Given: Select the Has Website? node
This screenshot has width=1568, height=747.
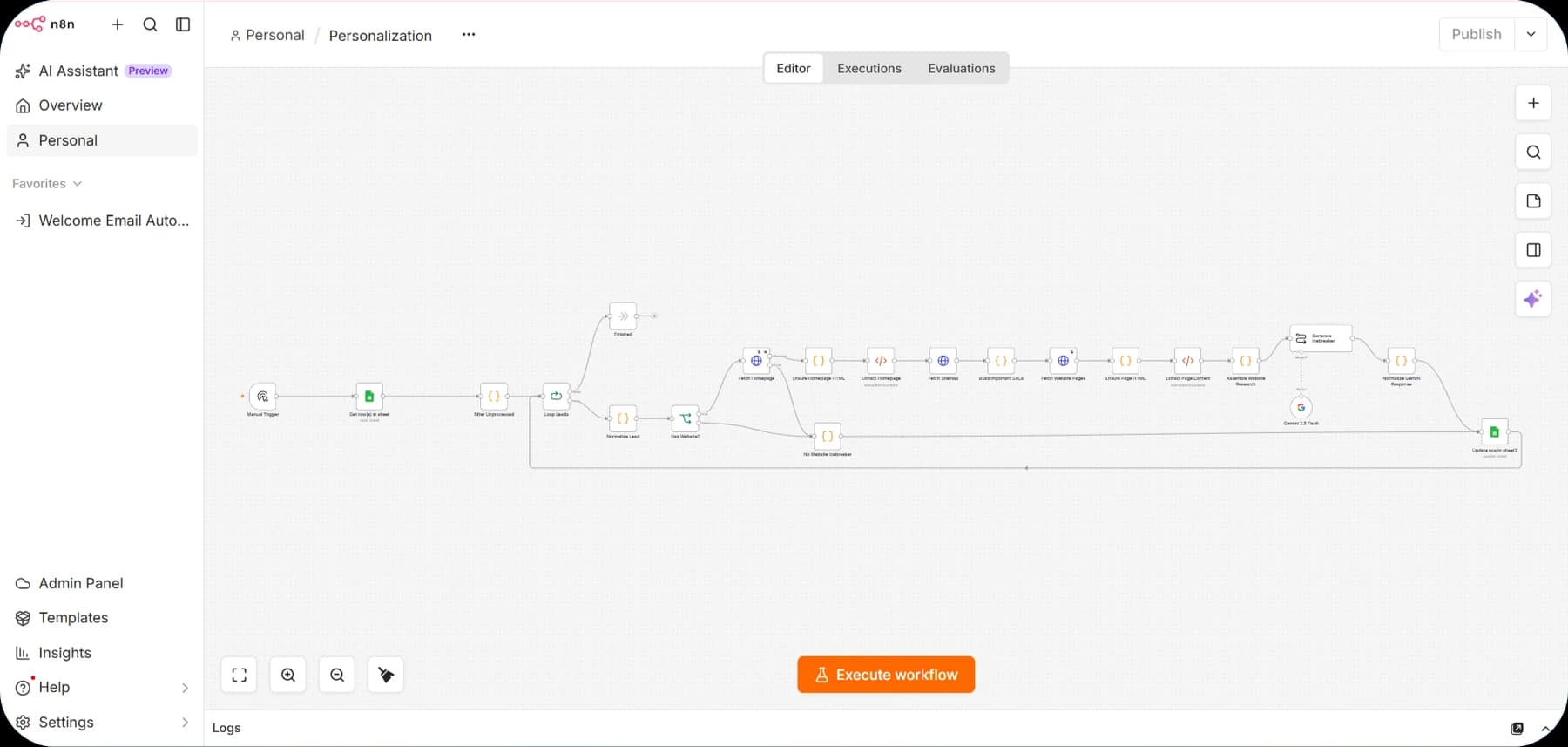Looking at the screenshot, I should pos(685,418).
